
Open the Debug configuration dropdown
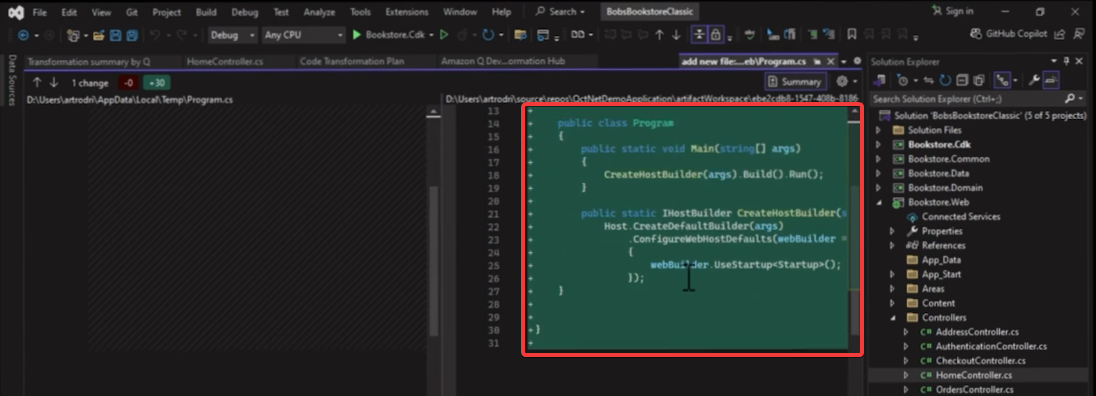(233, 35)
